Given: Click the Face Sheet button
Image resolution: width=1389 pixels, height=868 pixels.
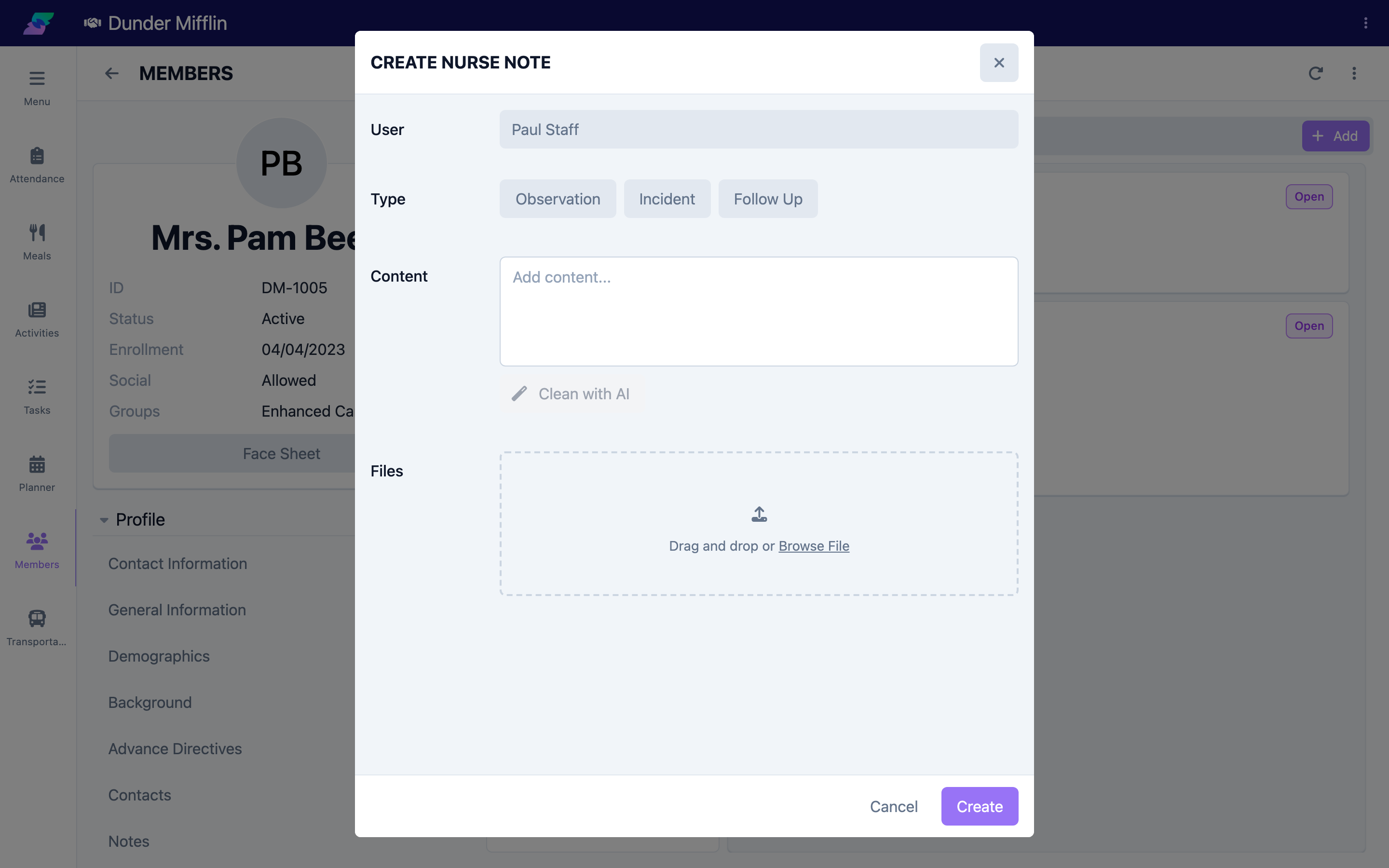Looking at the screenshot, I should 281,453.
